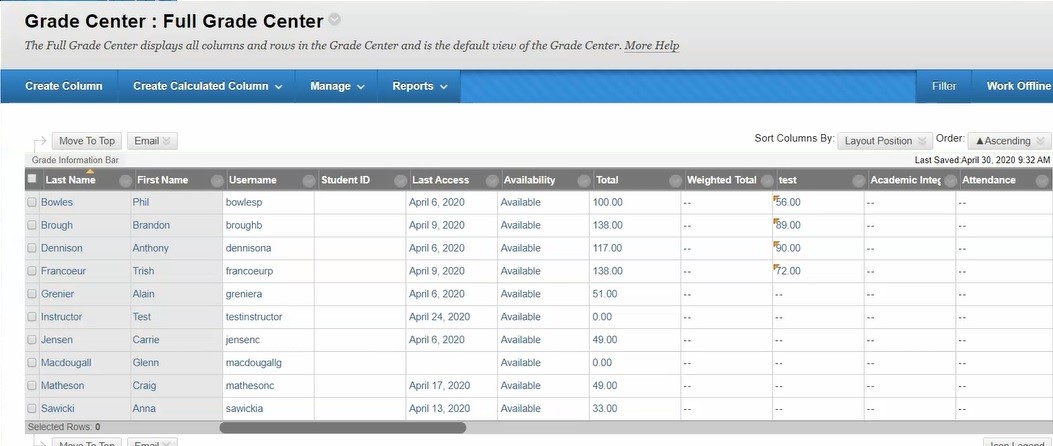Open Attendance column options chevron
Image resolution: width=1053 pixels, height=446 pixels.
(1042, 181)
